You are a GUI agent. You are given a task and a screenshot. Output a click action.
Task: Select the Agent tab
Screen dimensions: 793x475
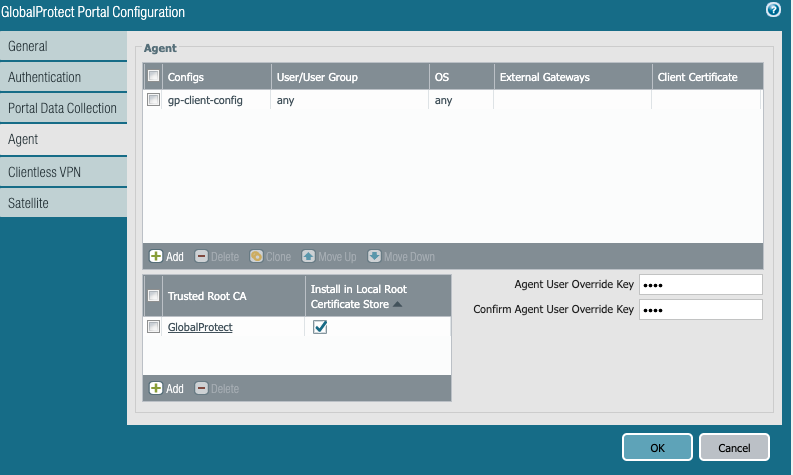click(63, 140)
